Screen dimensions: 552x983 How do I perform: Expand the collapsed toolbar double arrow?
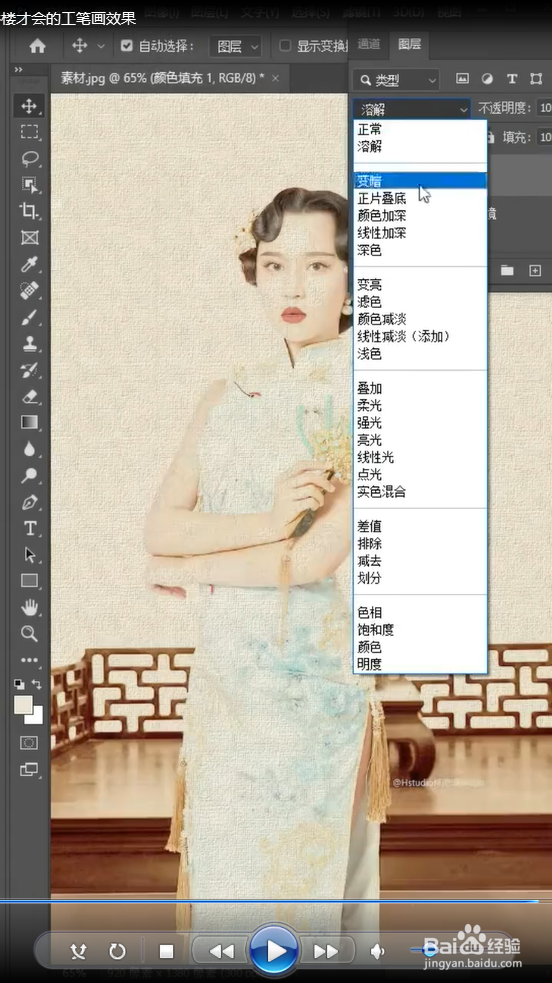point(18,70)
